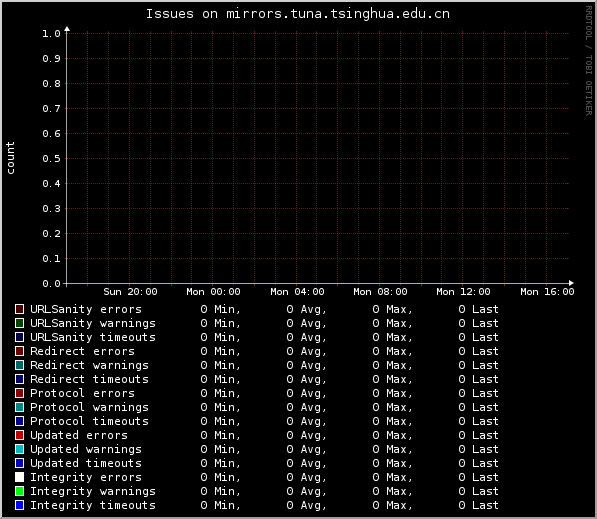Screen dimensions: 597x519
Task: Click the Integrity errors white swatch
Action: point(19,477)
